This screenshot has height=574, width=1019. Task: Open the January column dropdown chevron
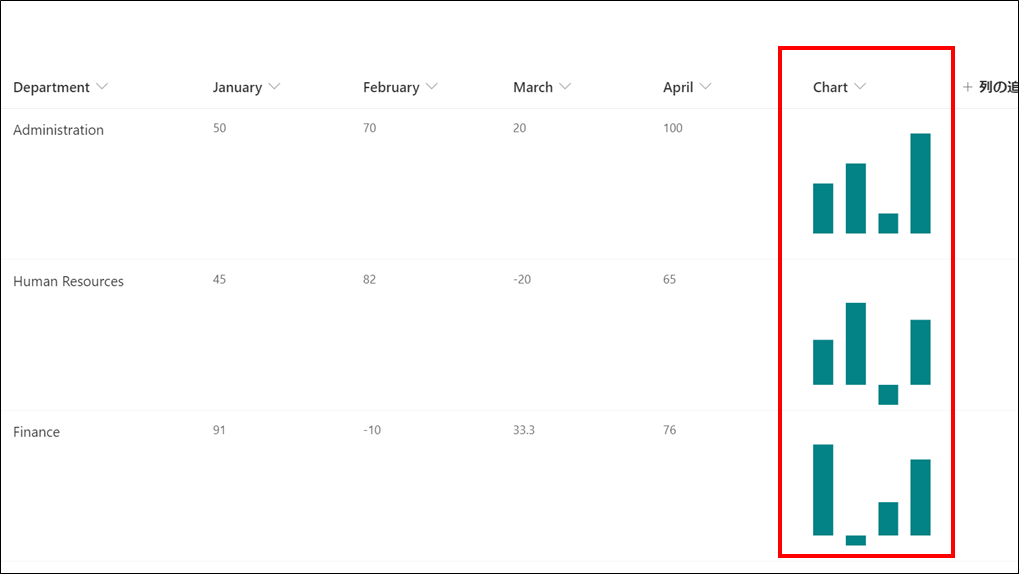pos(274,86)
